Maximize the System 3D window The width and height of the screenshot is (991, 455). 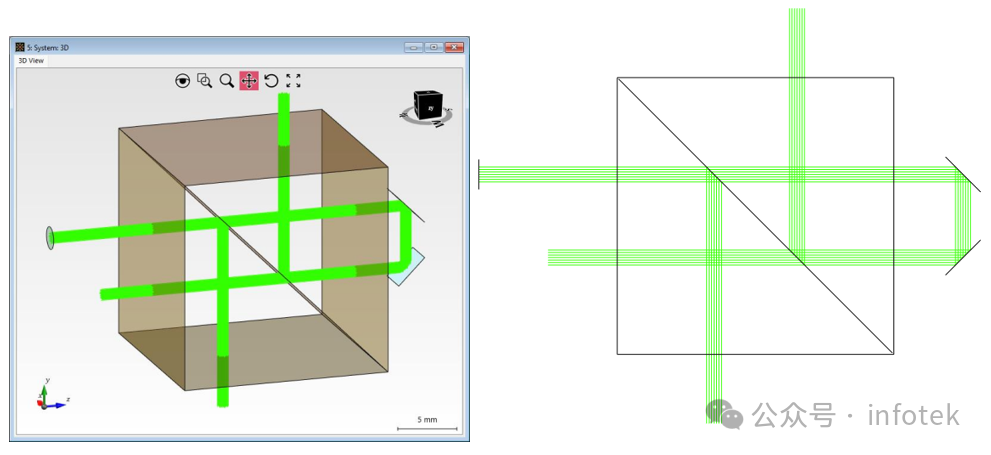(434, 47)
